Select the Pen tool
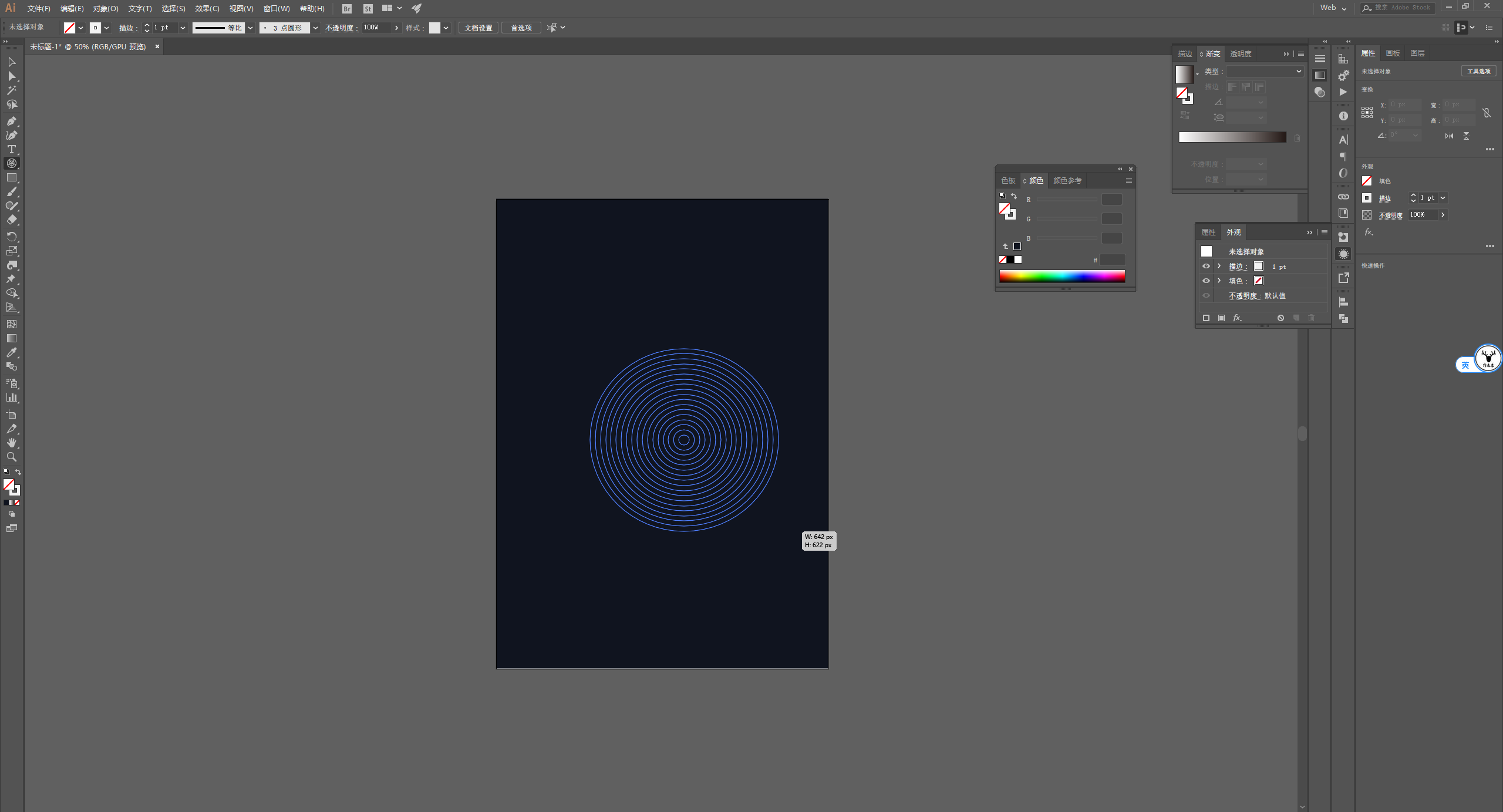The height and width of the screenshot is (812, 1503). 11,121
